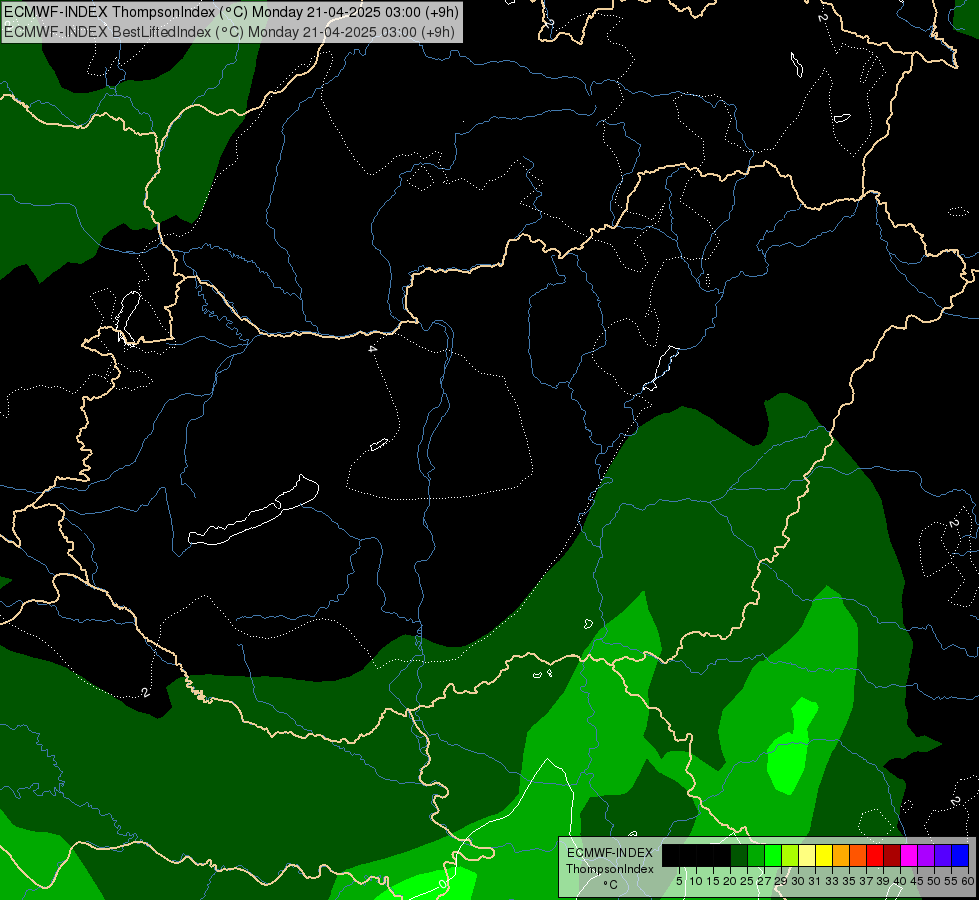Screen dimensions: 979x900
Task: Select the pale yellow 30–31 legend swatch
Action: [x=807, y=855]
